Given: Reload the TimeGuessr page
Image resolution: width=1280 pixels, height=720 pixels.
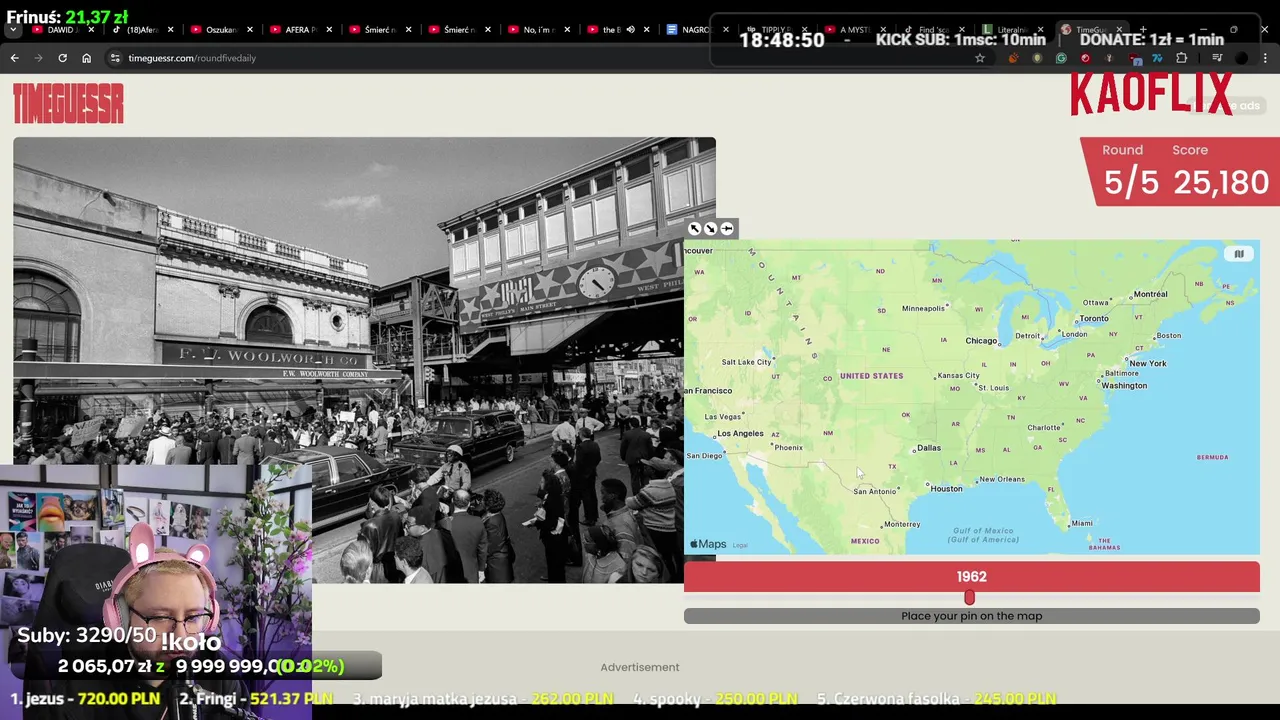Looking at the screenshot, I should [62, 58].
